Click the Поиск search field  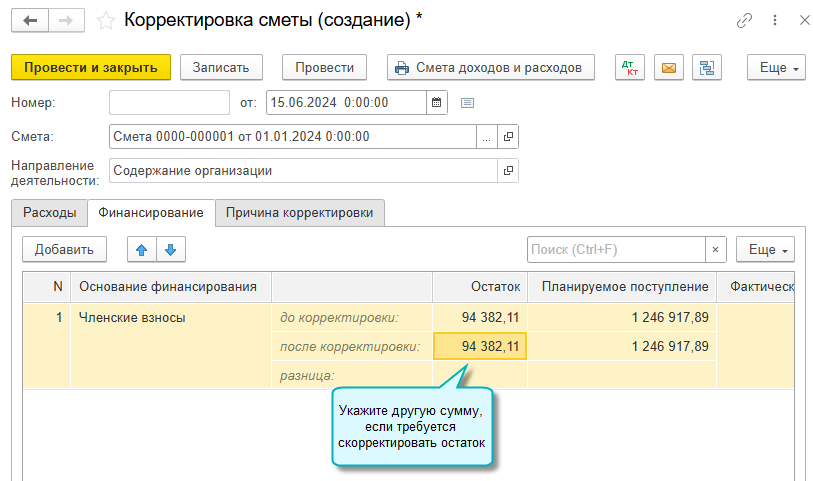[x=616, y=250]
